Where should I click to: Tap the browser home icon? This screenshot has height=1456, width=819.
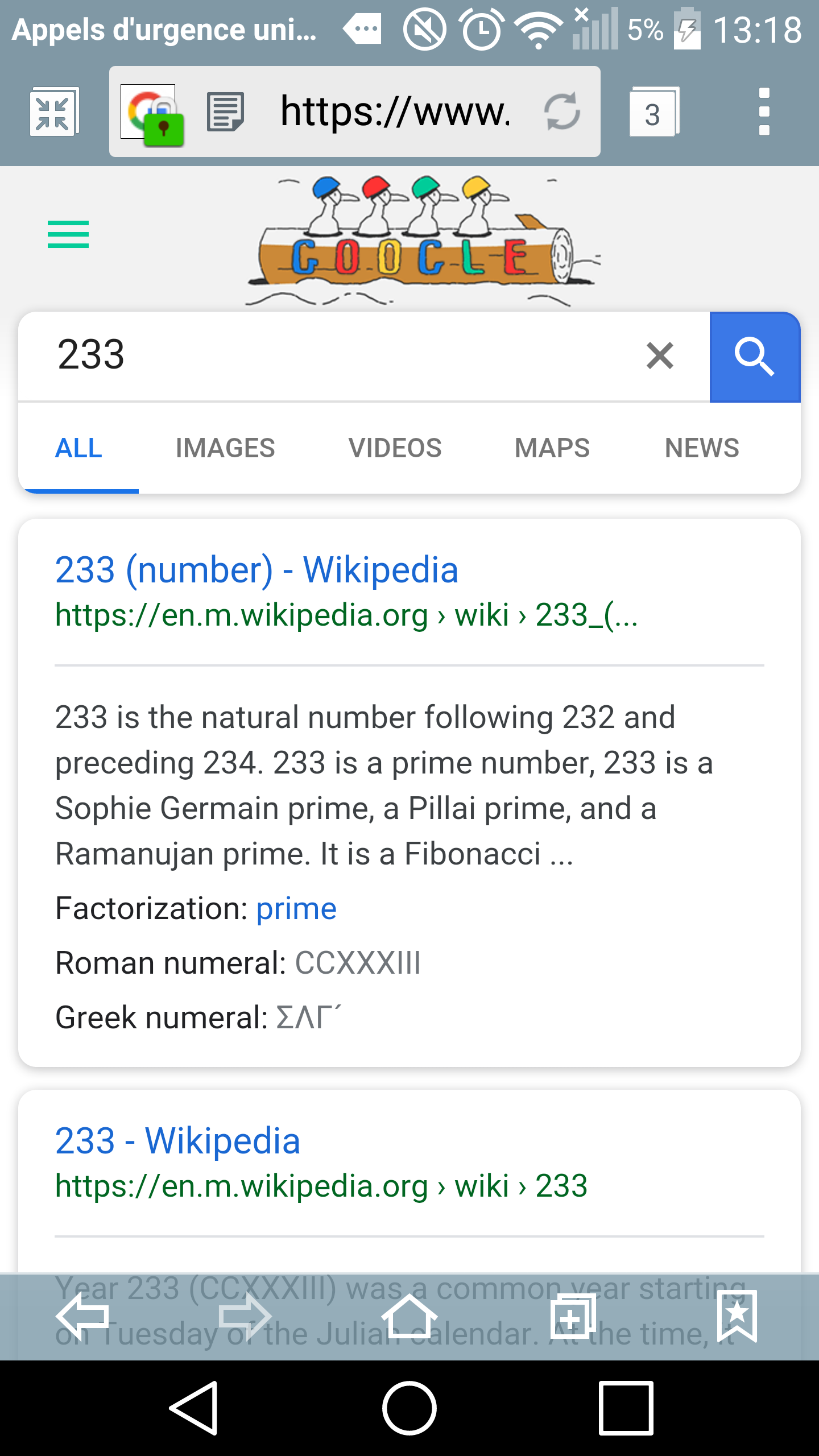tap(409, 1316)
